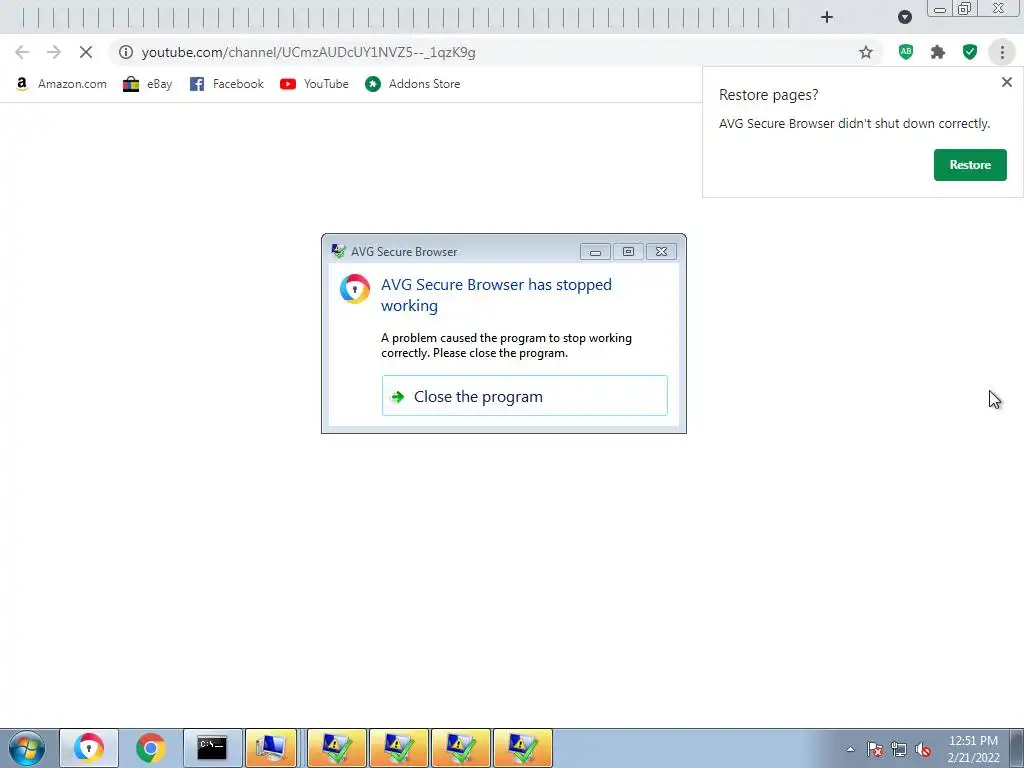Click Close the program
This screenshot has width=1024, height=768.
click(524, 396)
